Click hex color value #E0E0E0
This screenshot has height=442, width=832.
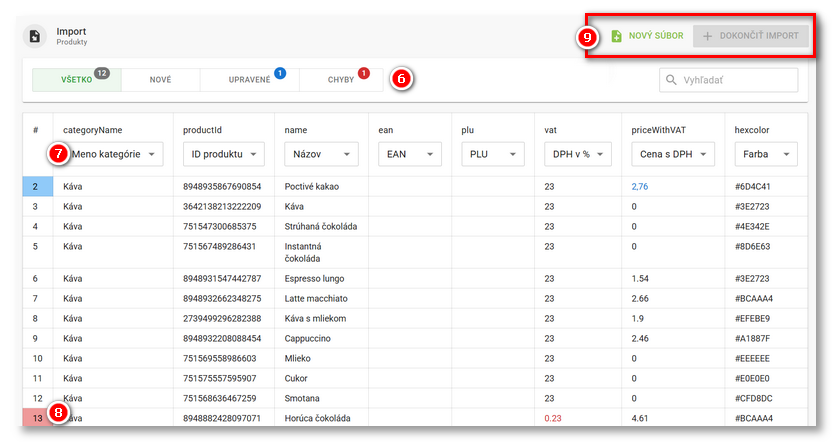click(x=752, y=378)
